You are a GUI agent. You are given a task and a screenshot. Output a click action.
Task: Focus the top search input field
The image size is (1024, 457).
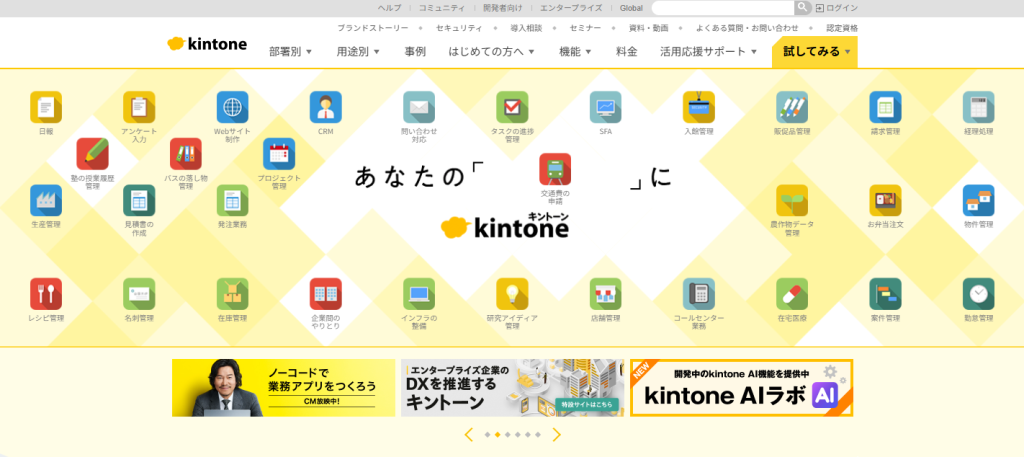(x=722, y=8)
